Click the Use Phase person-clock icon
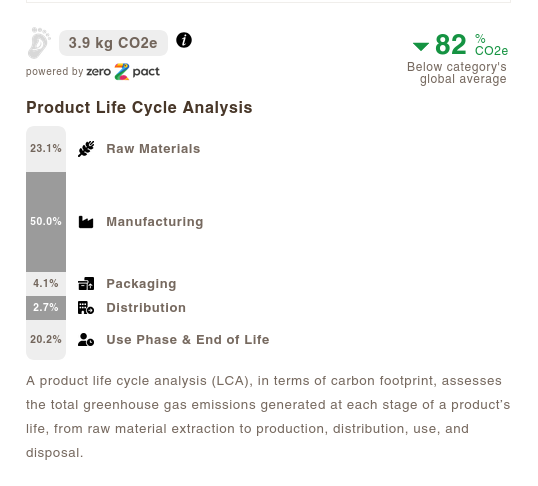Image resolution: width=538 pixels, height=486 pixels. (86, 339)
